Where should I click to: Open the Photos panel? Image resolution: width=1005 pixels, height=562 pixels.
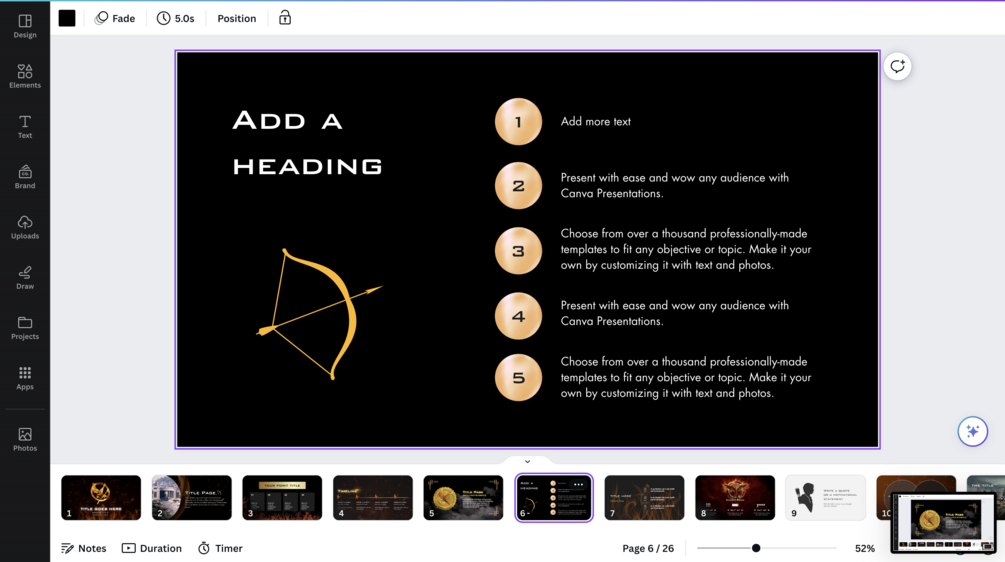(25, 440)
